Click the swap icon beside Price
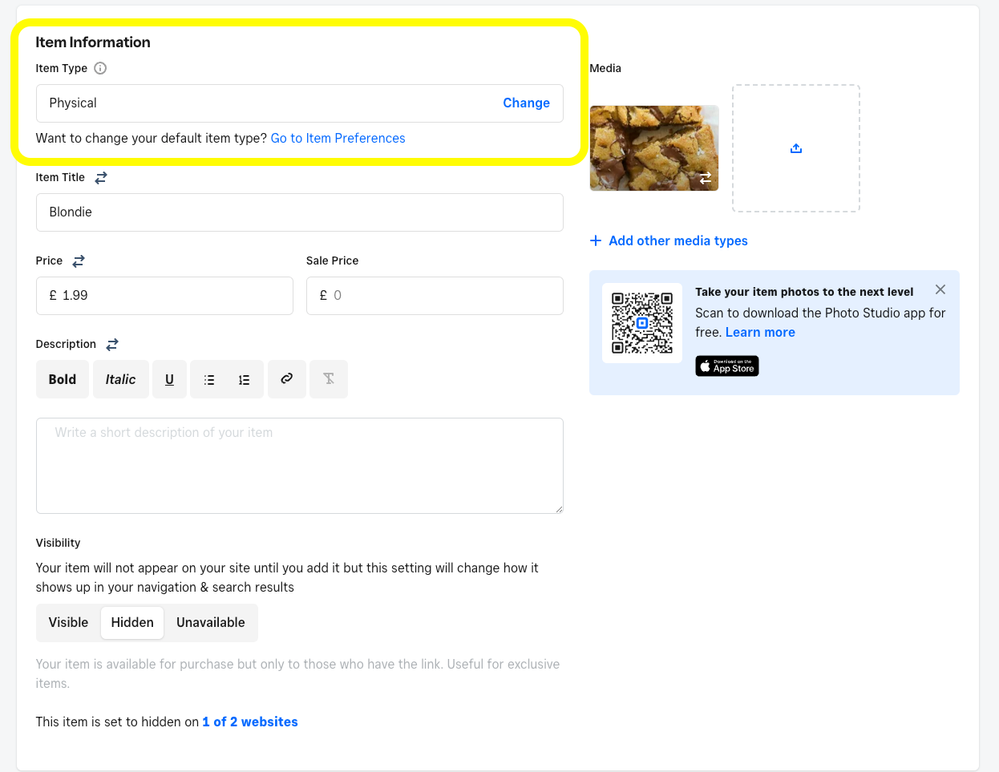 click(x=79, y=261)
